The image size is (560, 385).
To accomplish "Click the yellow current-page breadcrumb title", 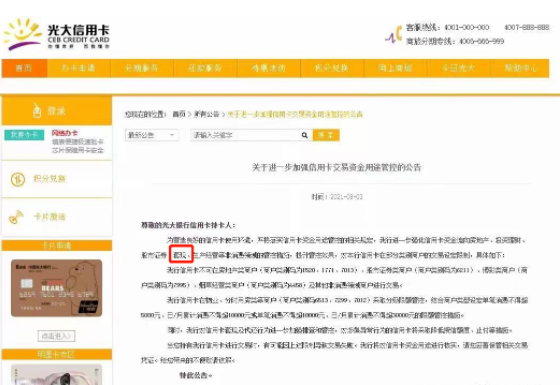I will 295,114.
